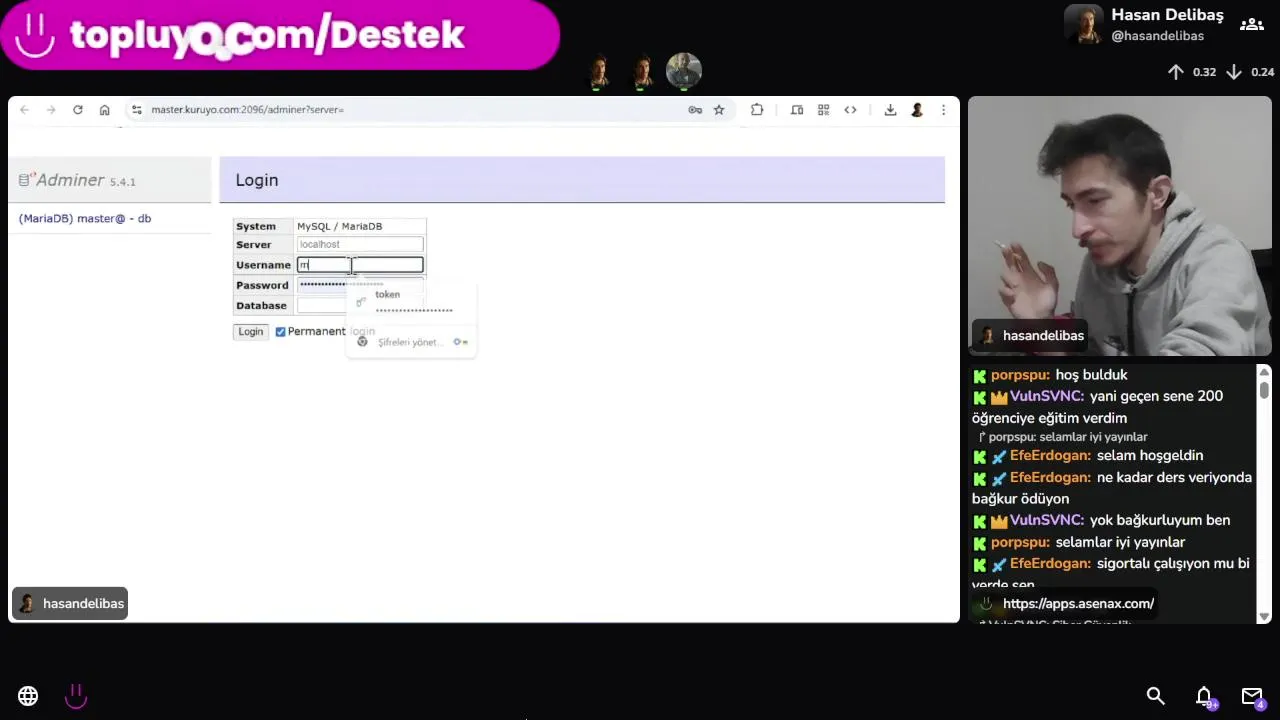Open the browser home page icon
The height and width of the screenshot is (720, 1280).
[x=104, y=110]
